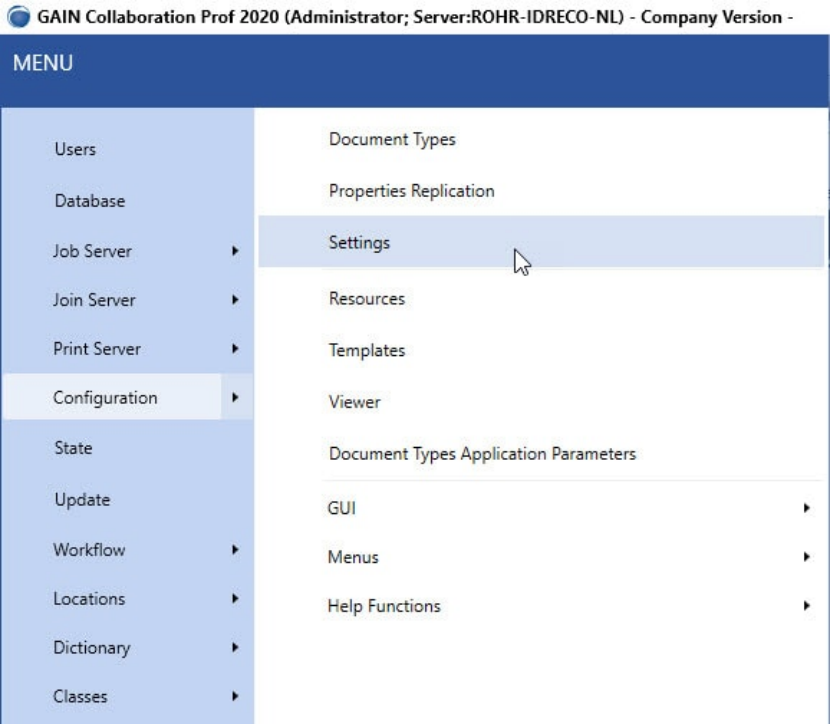The height and width of the screenshot is (724, 832).
Task: Expand the Join Server submenu arrow
Action: (235, 300)
